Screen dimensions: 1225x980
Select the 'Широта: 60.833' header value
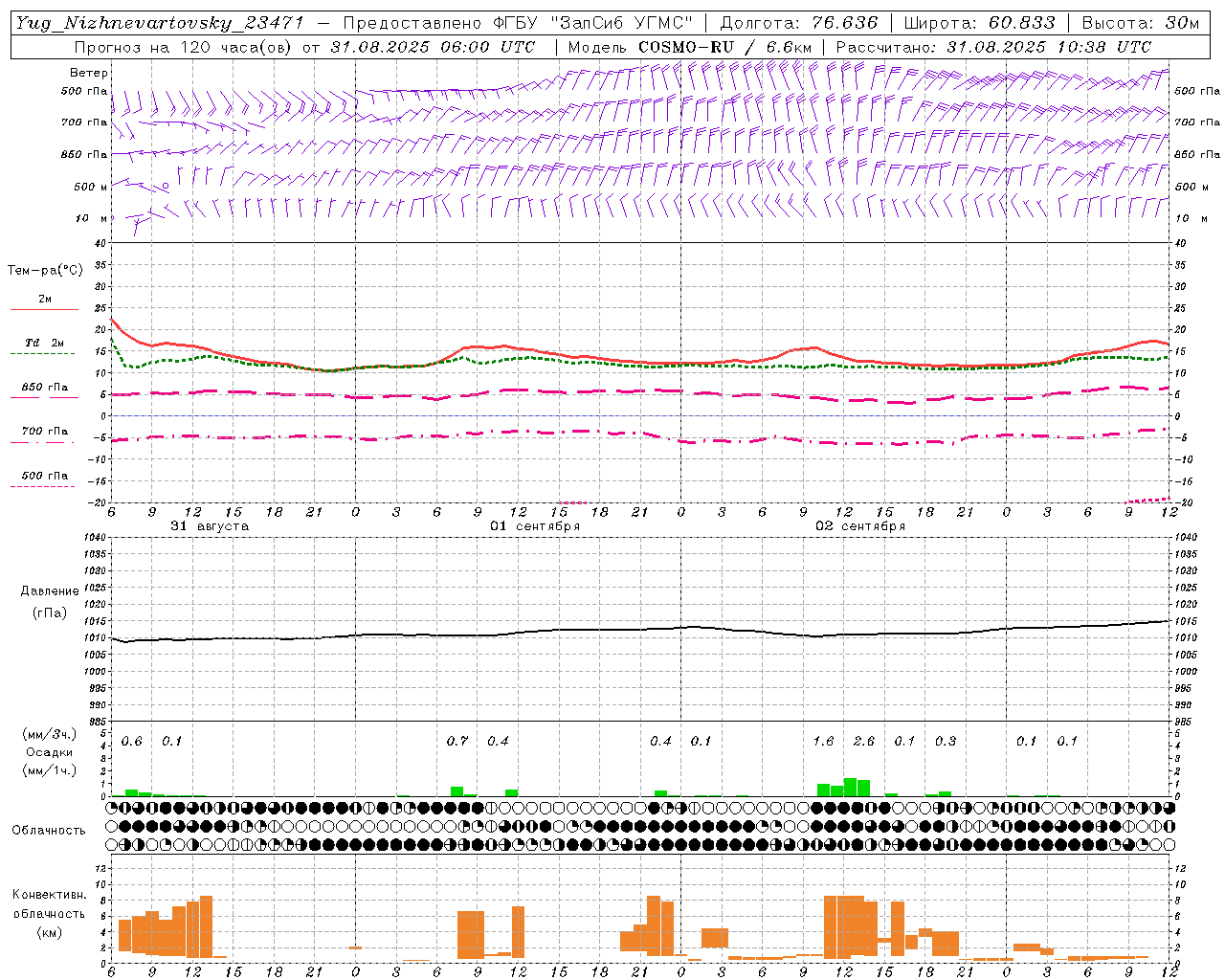[x=979, y=23]
